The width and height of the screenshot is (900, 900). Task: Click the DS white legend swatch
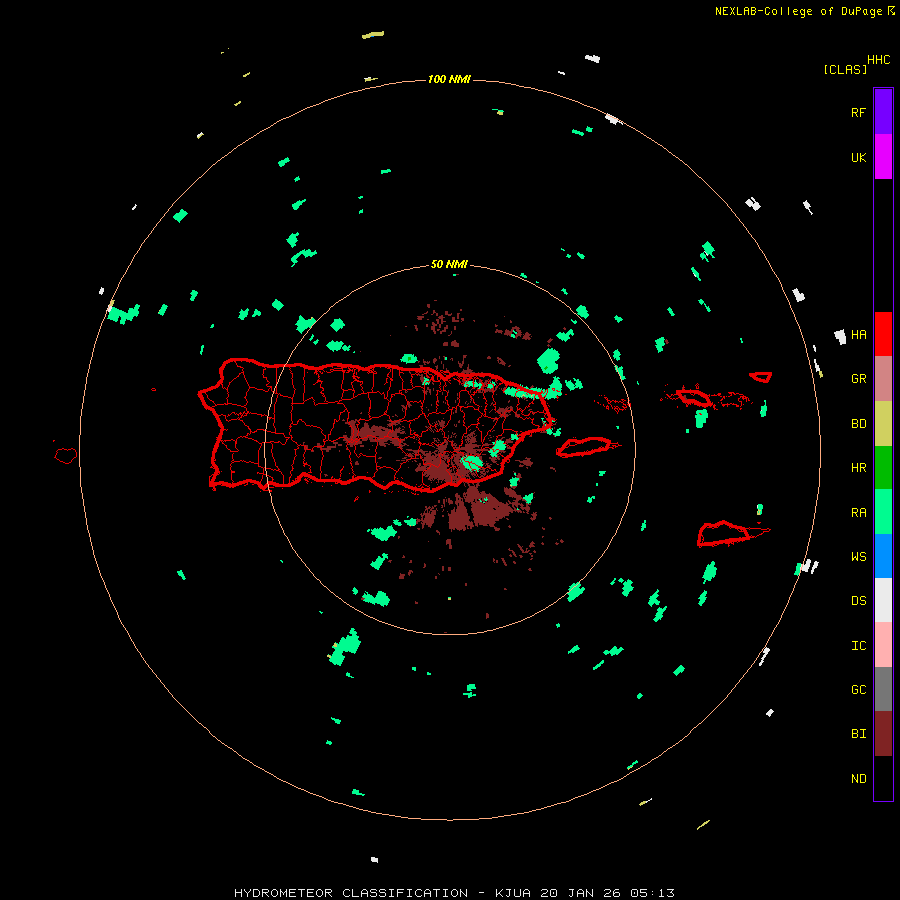[883, 600]
